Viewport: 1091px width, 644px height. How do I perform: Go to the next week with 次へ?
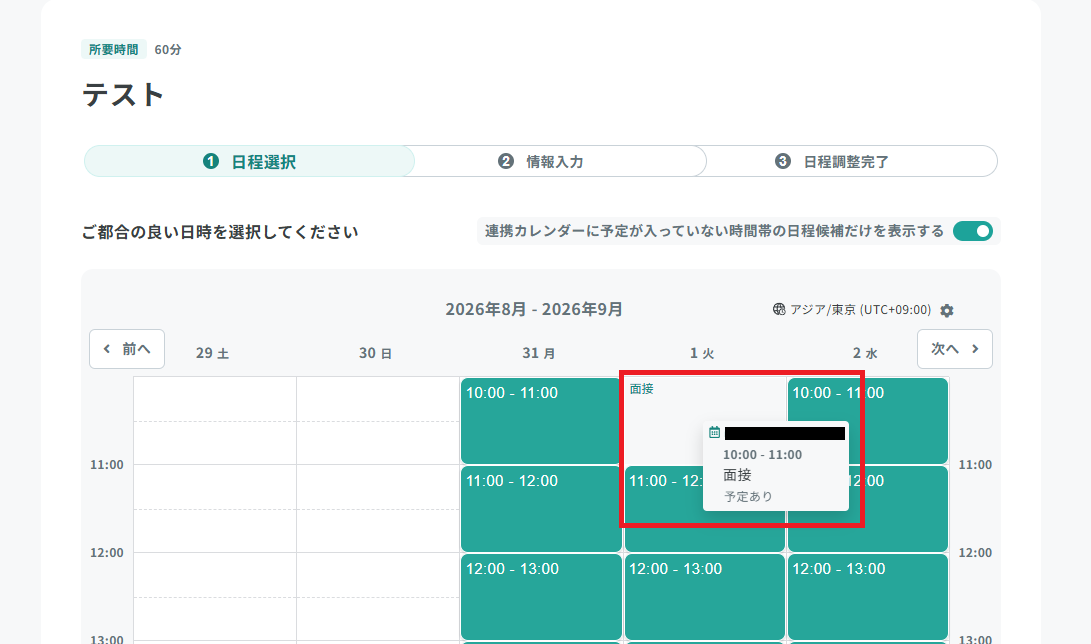click(955, 349)
